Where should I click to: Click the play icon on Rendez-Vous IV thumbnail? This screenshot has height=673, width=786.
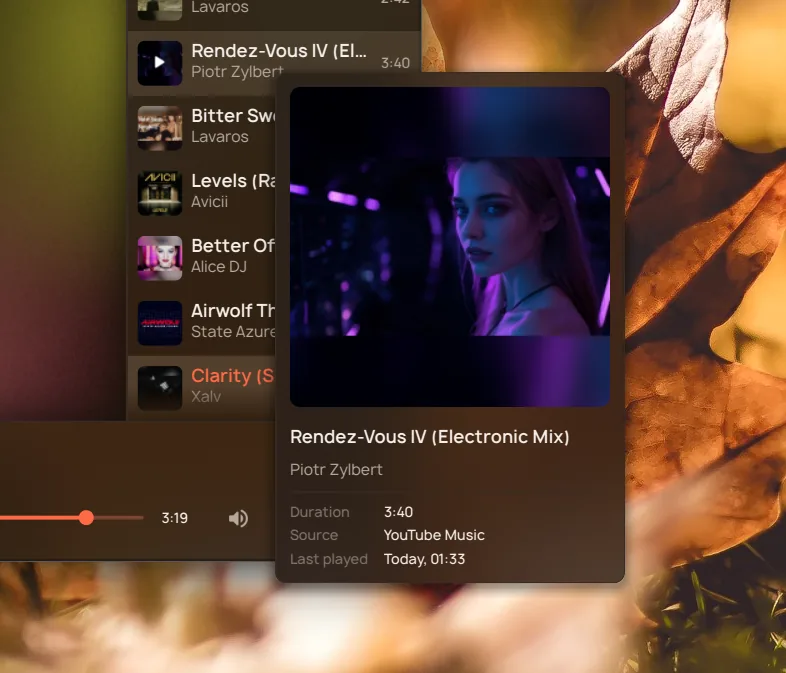click(x=159, y=63)
